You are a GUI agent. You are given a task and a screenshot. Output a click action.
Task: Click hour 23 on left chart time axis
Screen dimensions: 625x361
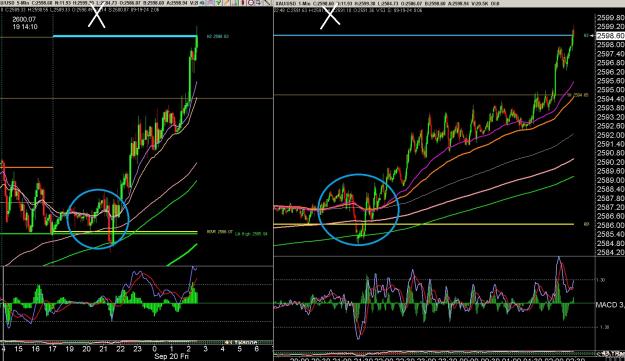[x=137, y=349]
